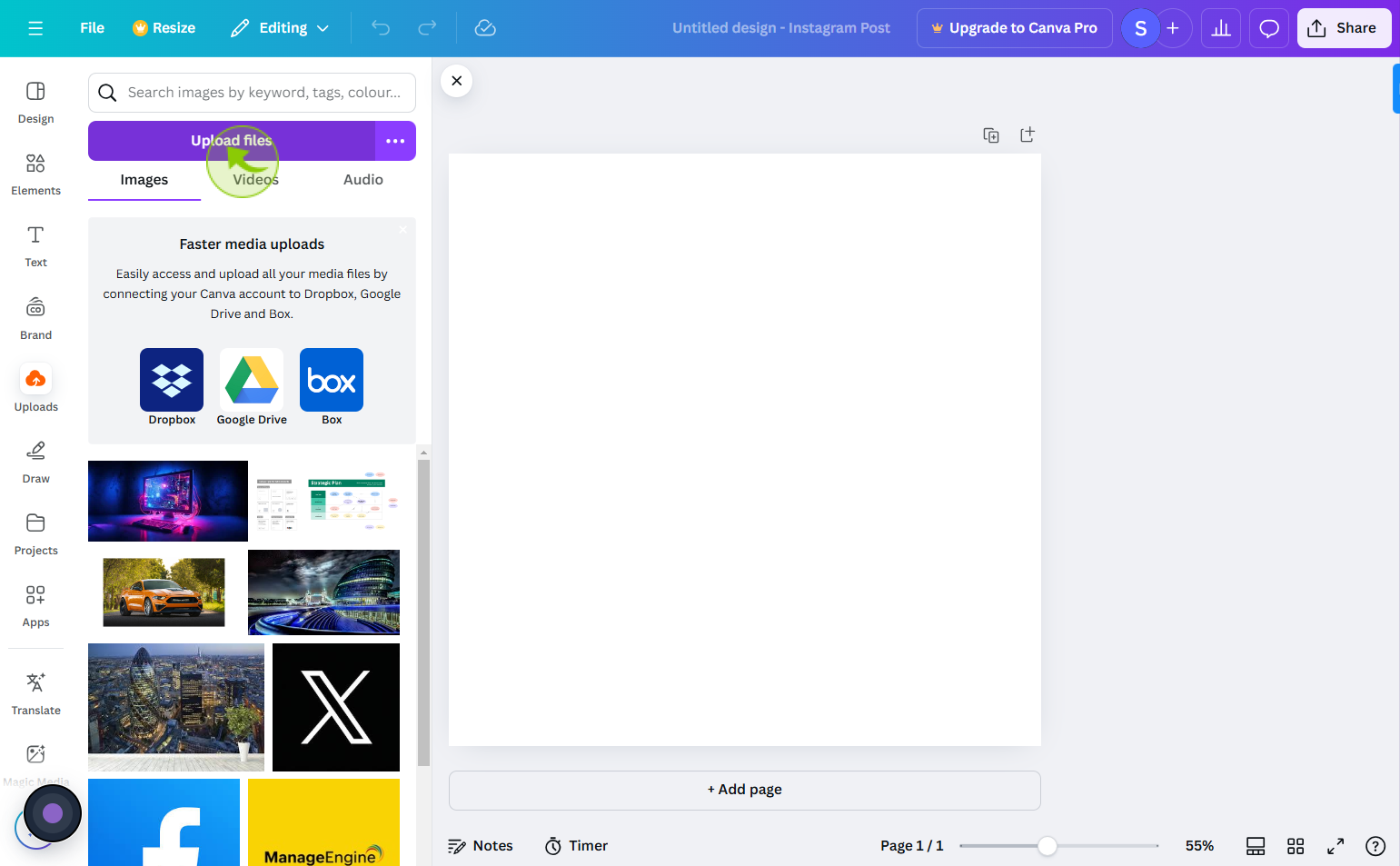Open the Design panel
Screen dimensions: 1400x866
(35, 102)
